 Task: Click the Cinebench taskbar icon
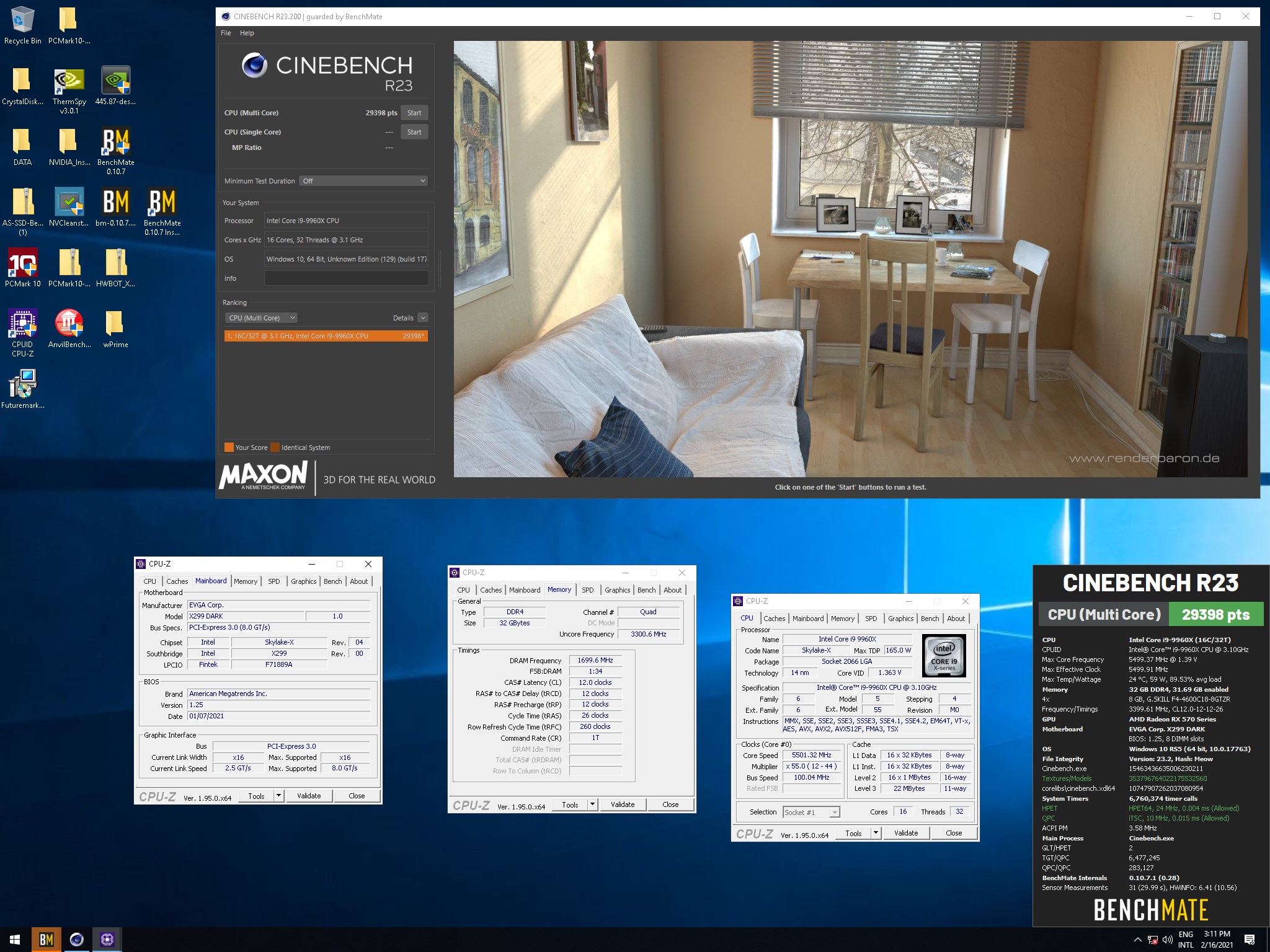76,940
